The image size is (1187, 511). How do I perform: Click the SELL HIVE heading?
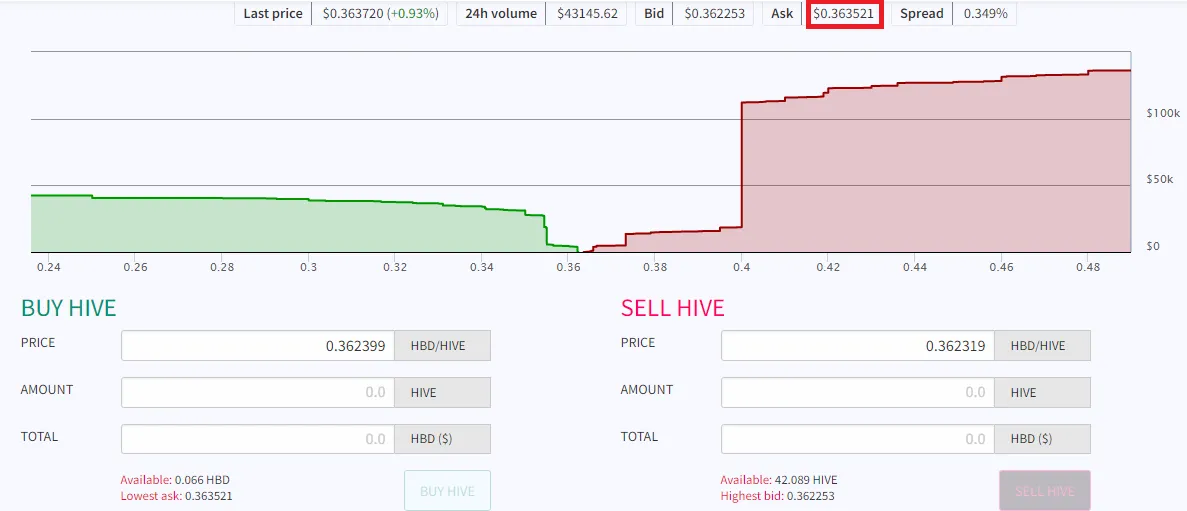click(672, 308)
